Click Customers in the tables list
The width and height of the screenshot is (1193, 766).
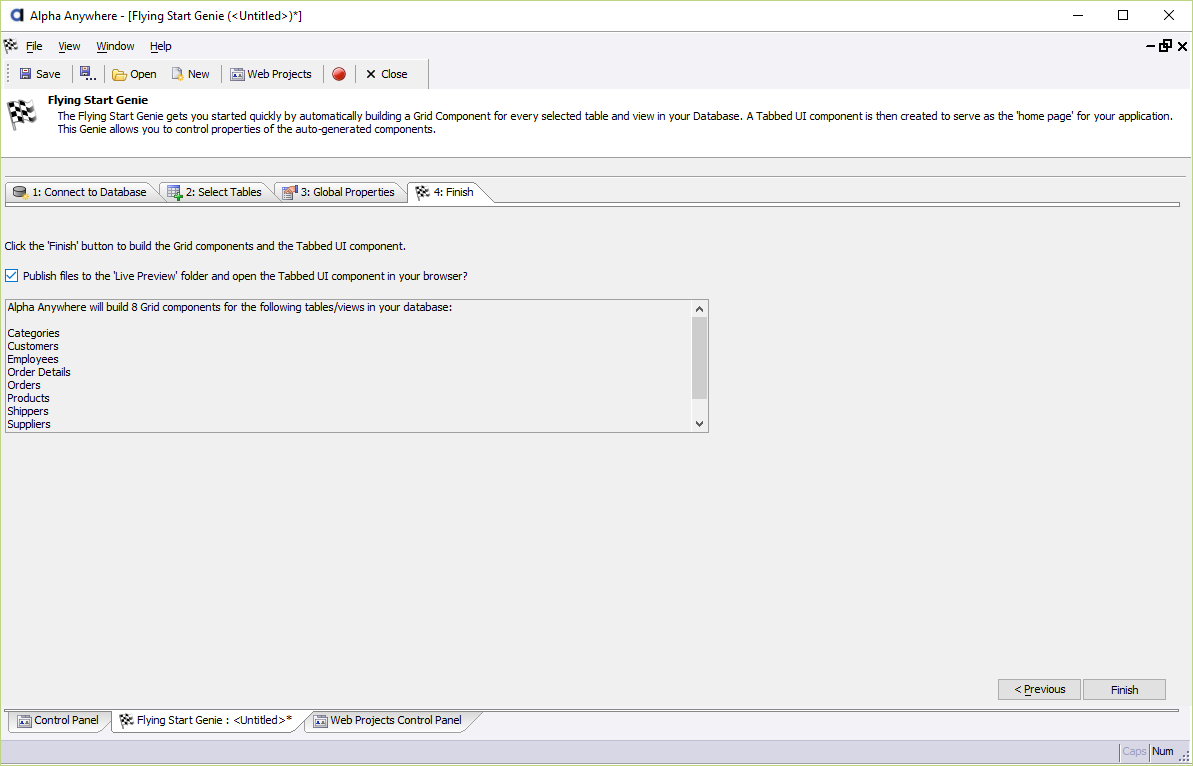33,346
